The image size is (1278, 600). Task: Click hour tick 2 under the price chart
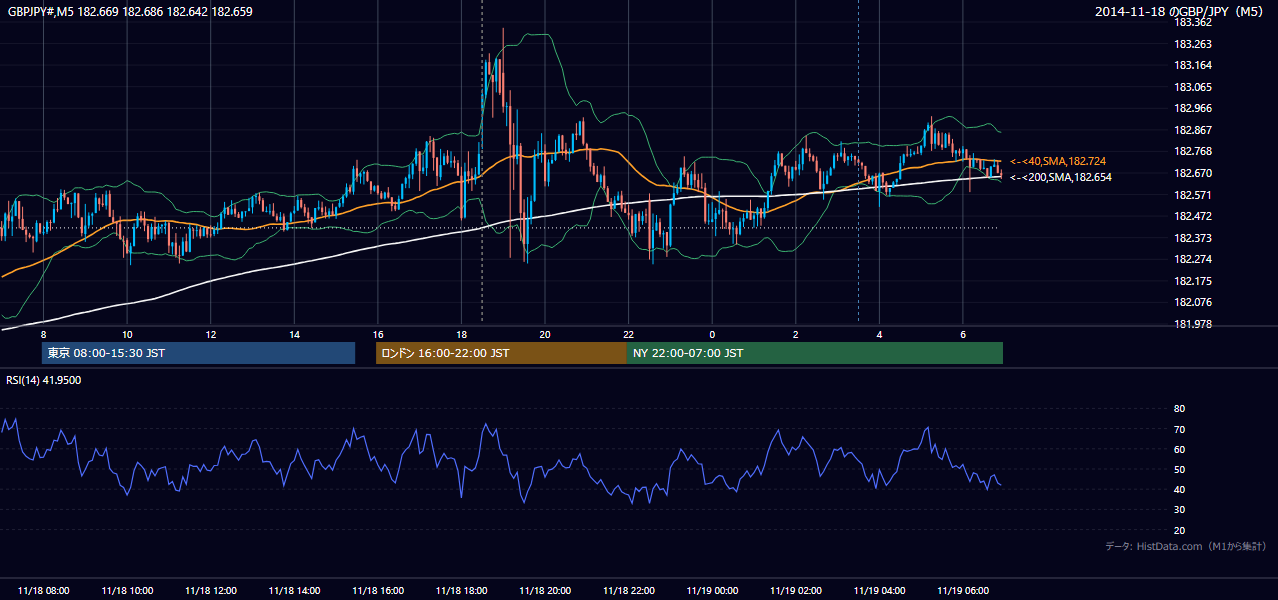coord(796,334)
